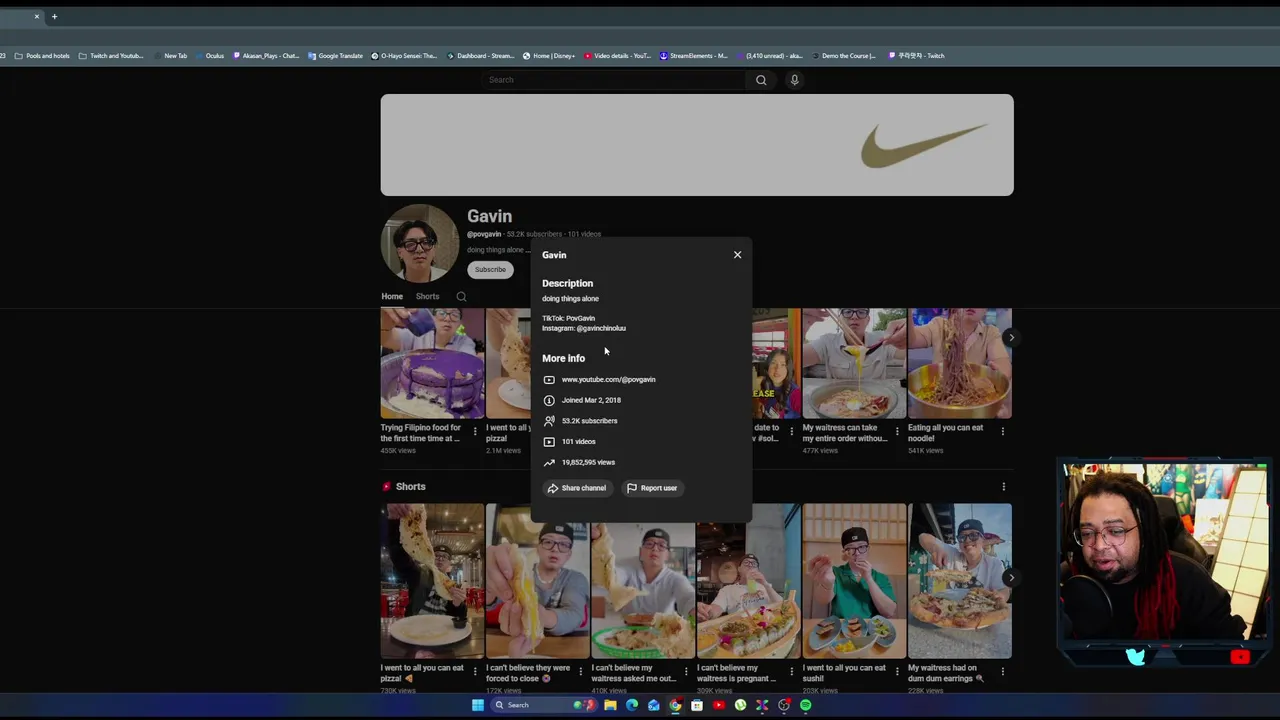Click the YouTube search magnifier button
The image size is (1280, 720).
pos(761,80)
